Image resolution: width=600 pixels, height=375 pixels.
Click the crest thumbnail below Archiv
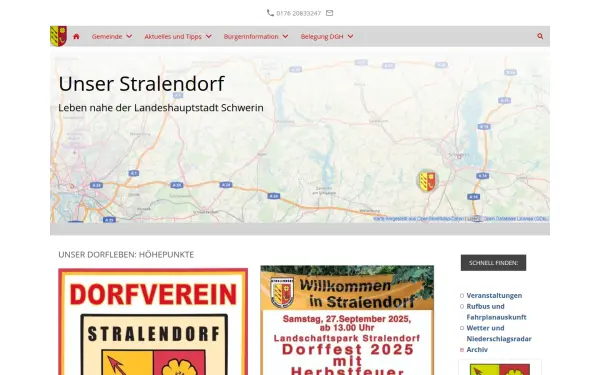[500, 368]
